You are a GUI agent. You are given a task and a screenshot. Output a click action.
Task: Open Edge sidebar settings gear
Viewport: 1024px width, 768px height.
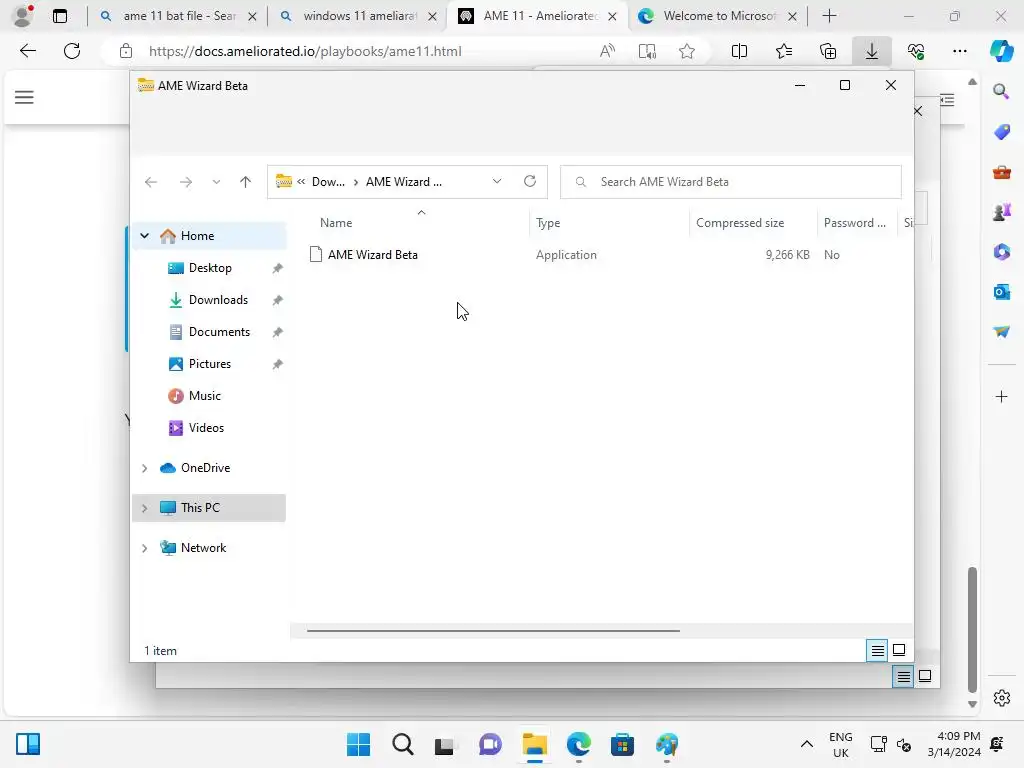click(x=1001, y=698)
